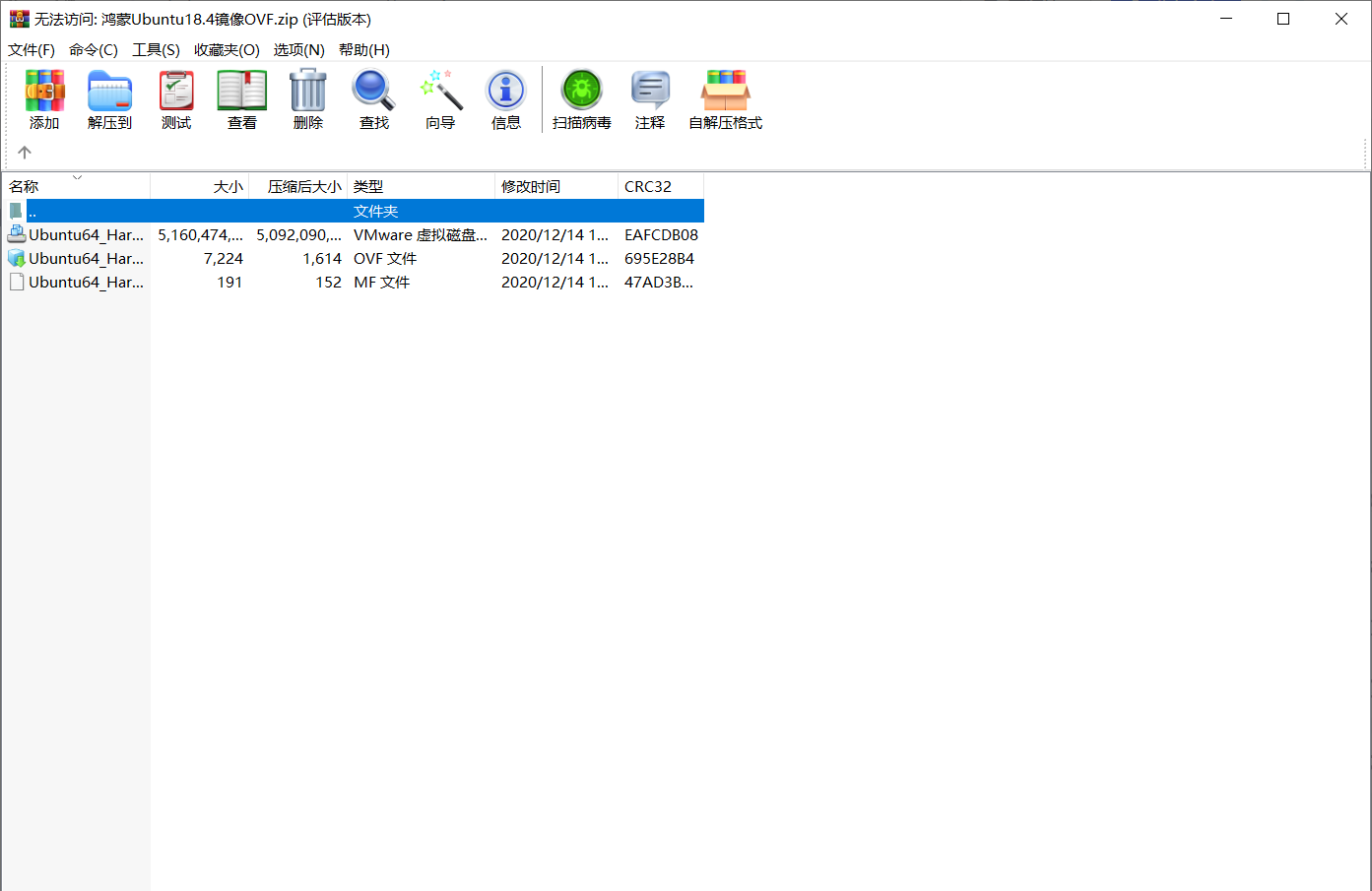Click the 'MF 文件' type cell
1372x891 pixels.
coord(382,282)
